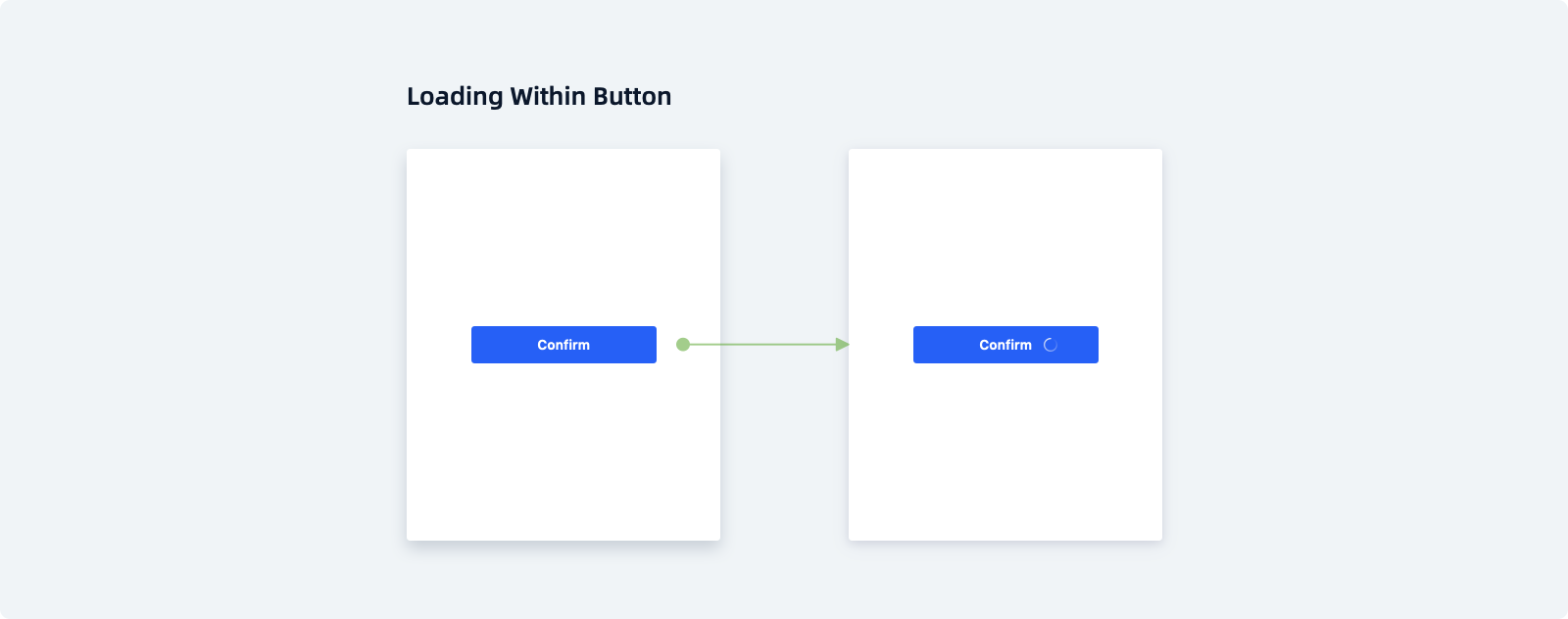Click the "Confirm" text in the left card
This screenshot has height=619, width=1568.
[563, 345]
